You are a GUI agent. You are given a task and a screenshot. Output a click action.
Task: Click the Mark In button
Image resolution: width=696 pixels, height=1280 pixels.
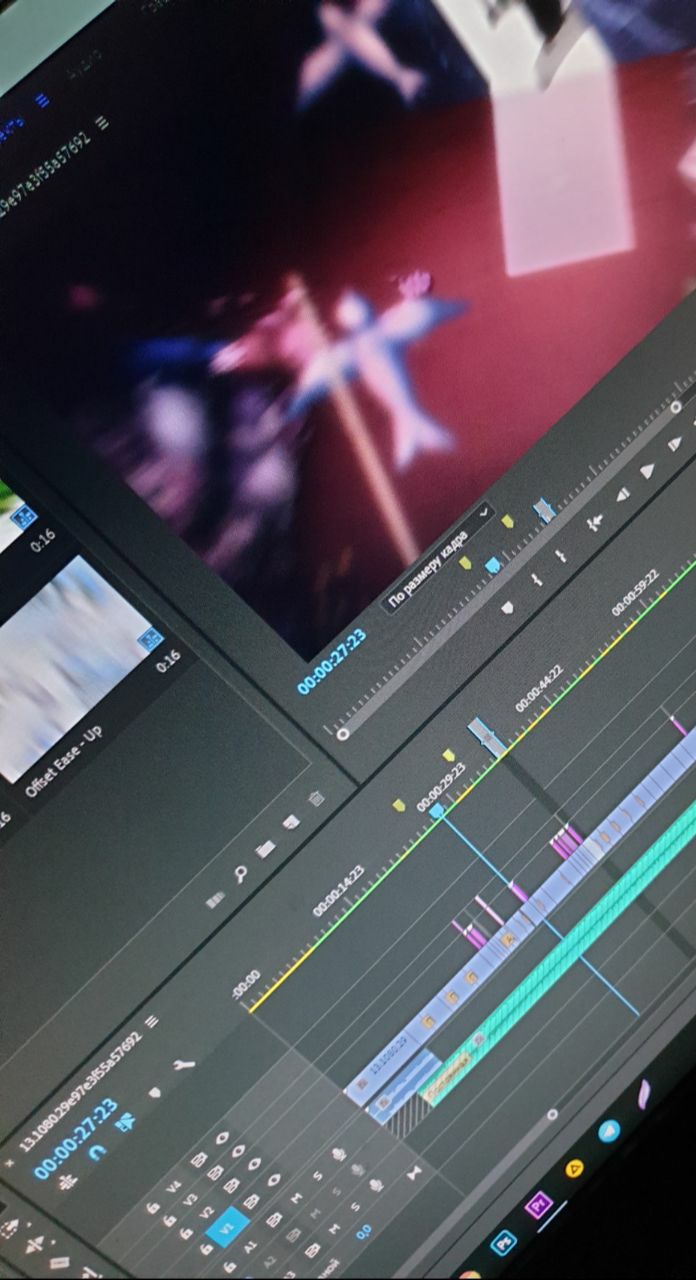tap(537, 579)
